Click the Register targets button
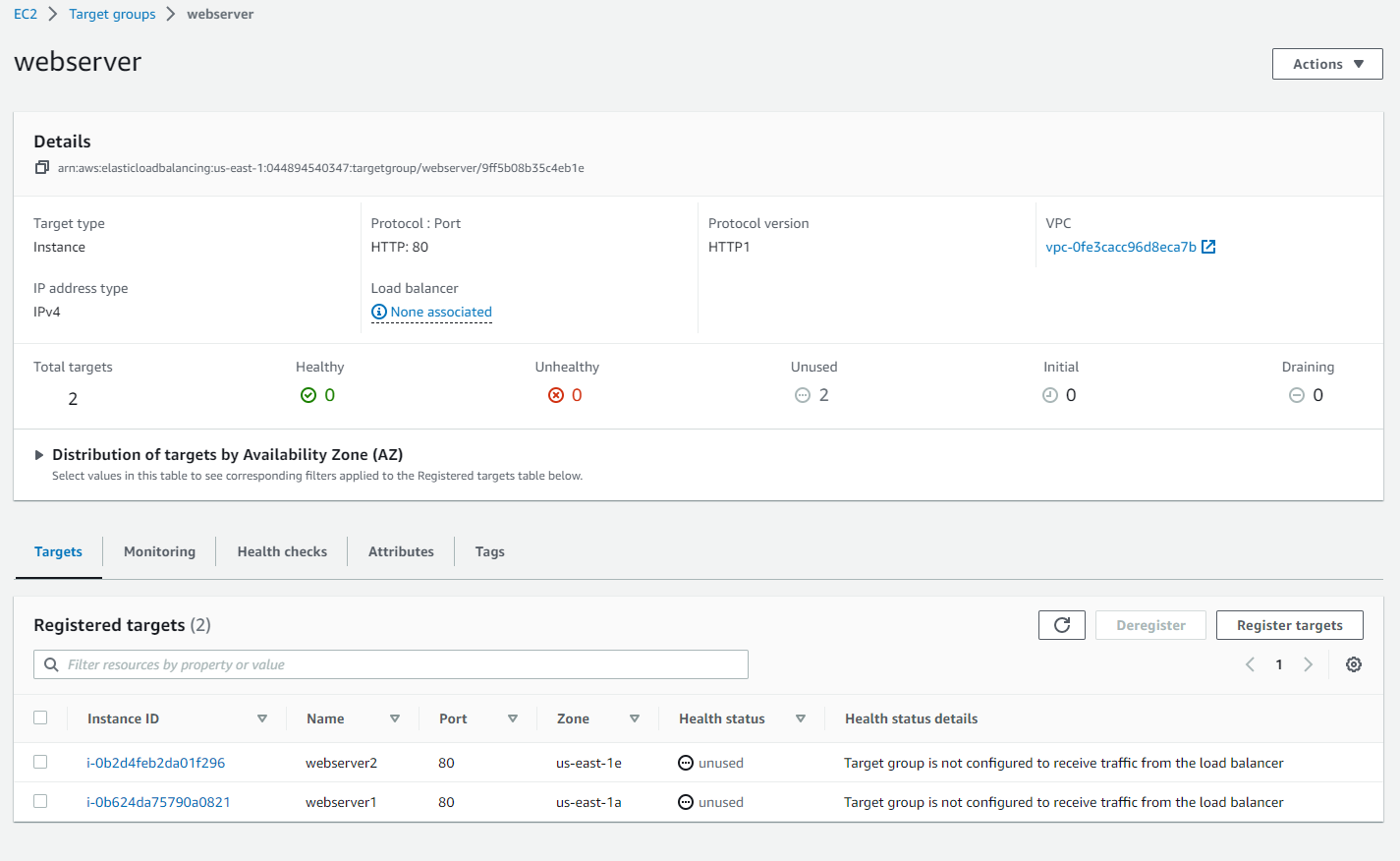 click(1289, 625)
